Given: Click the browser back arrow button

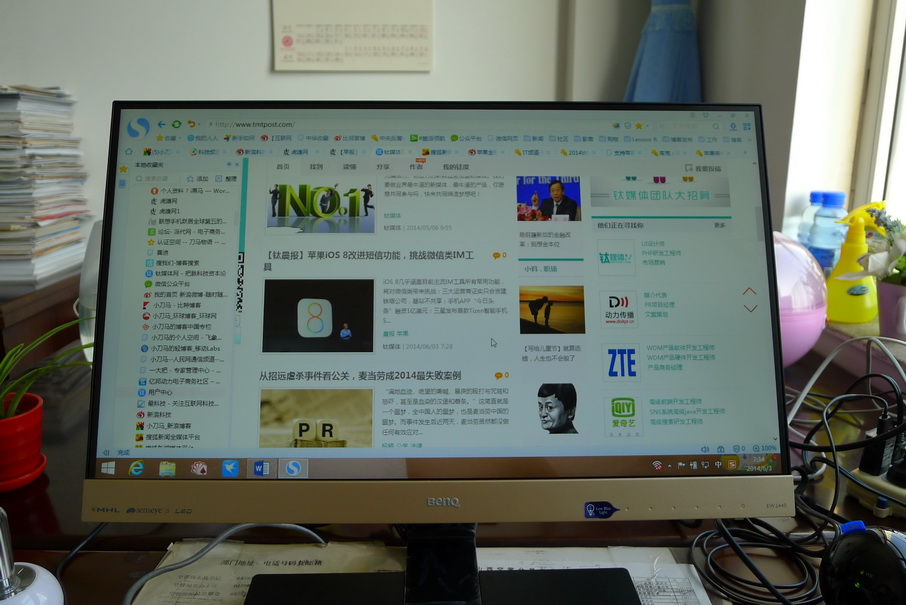Looking at the screenshot, I should tap(161, 123).
